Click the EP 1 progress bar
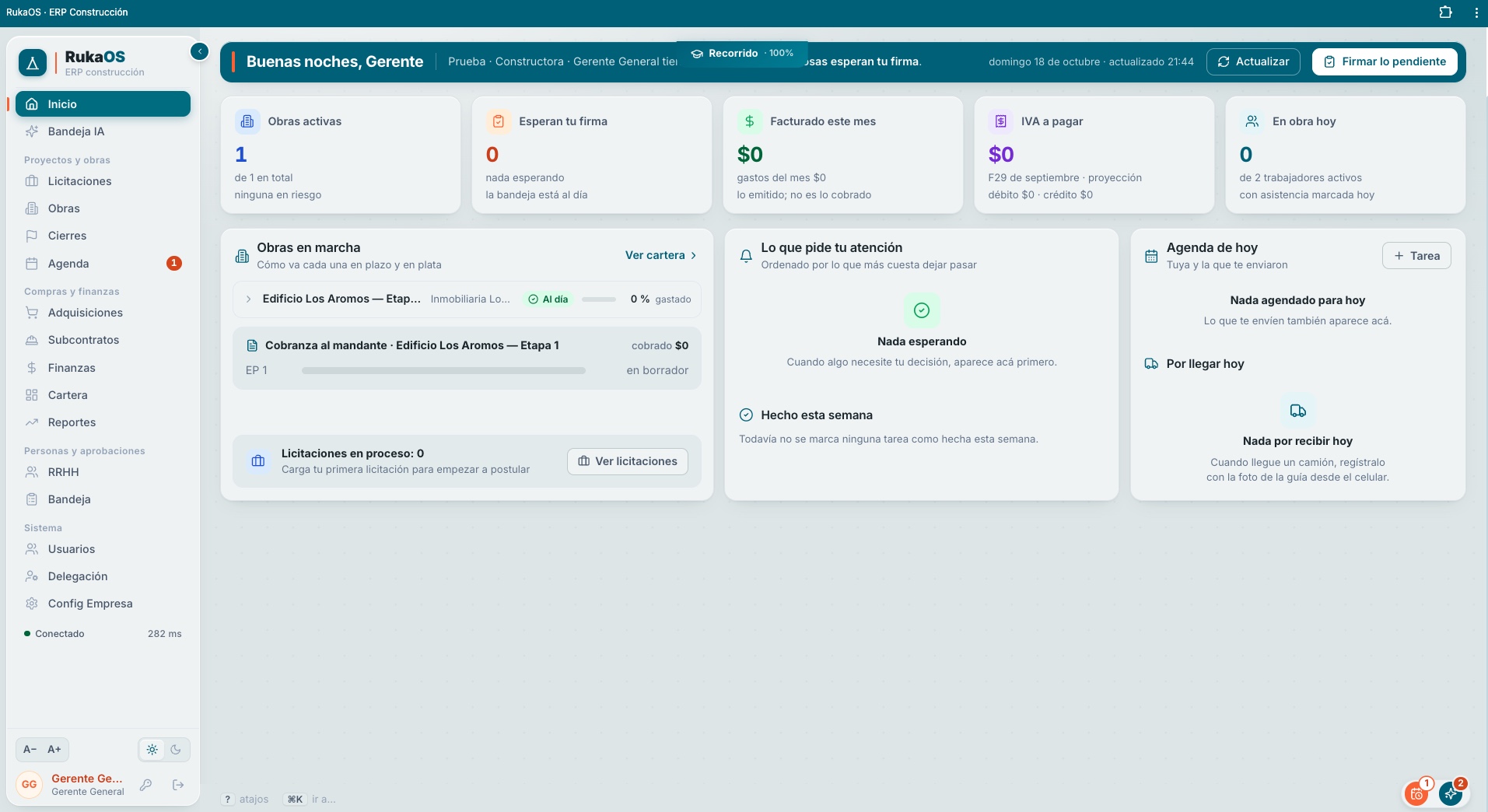 (x=443, y=370)
